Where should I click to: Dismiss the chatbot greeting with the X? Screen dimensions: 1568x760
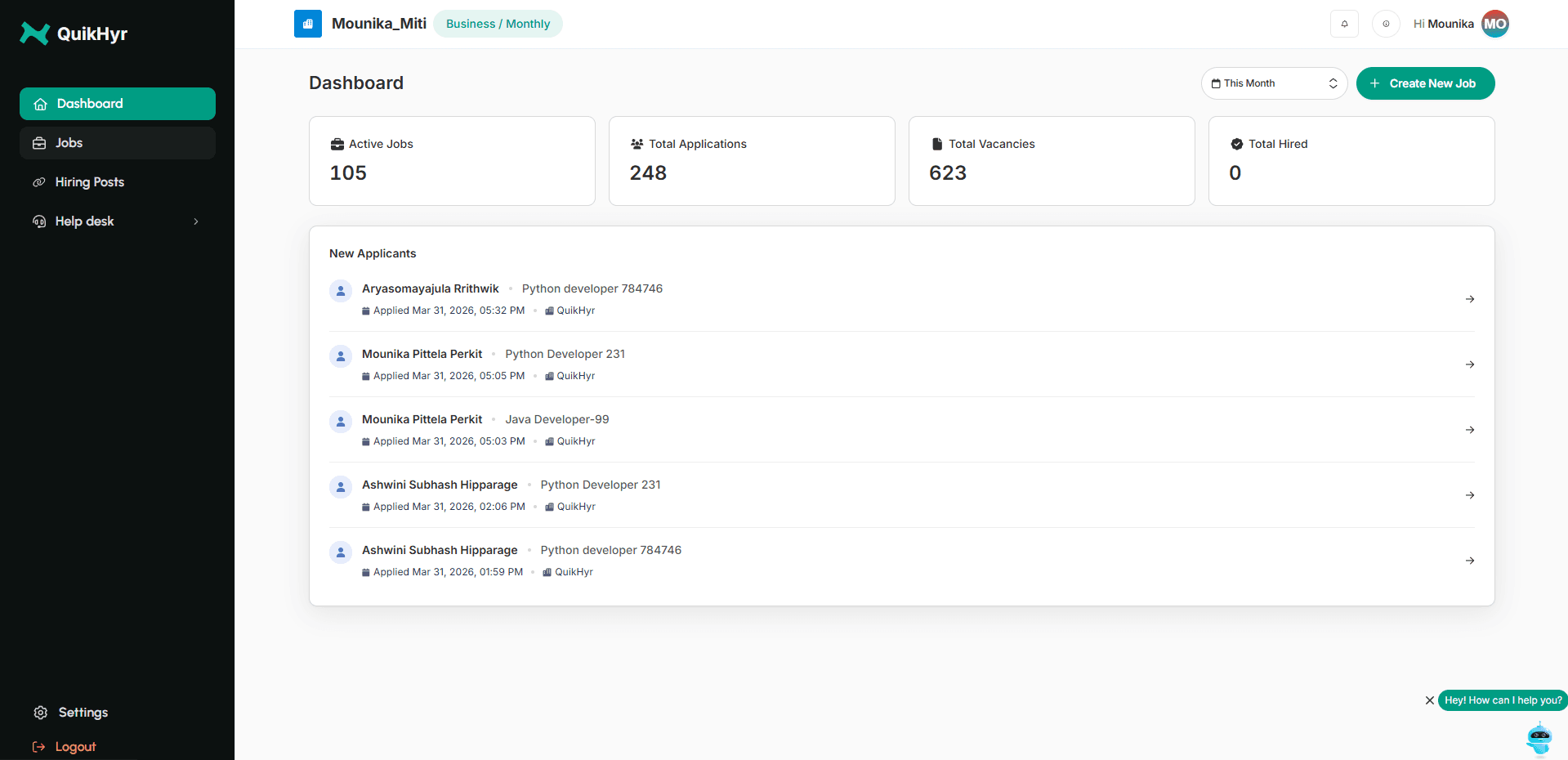click(x=1429, y=700)
